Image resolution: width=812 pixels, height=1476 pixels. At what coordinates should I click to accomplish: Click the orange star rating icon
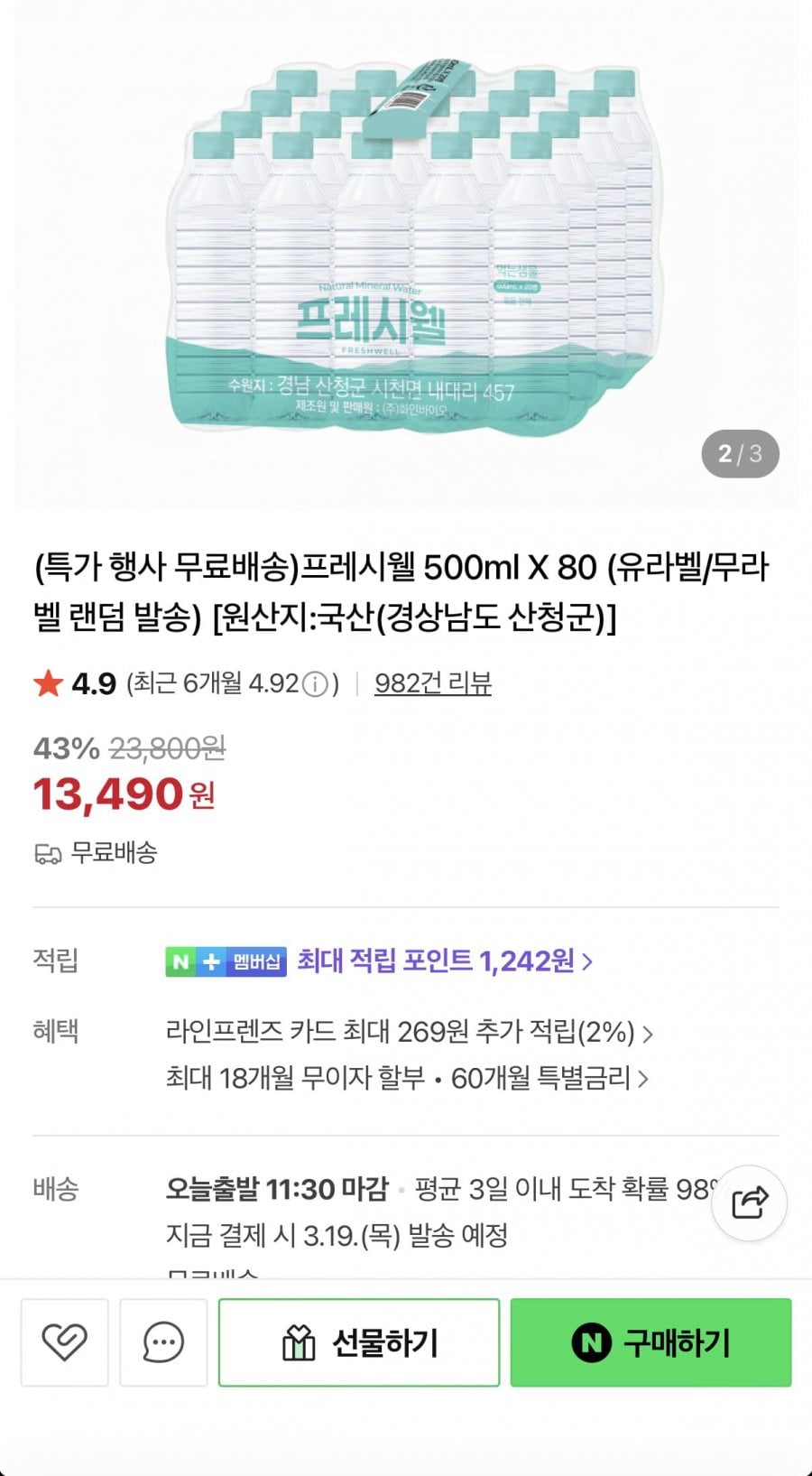48,683
